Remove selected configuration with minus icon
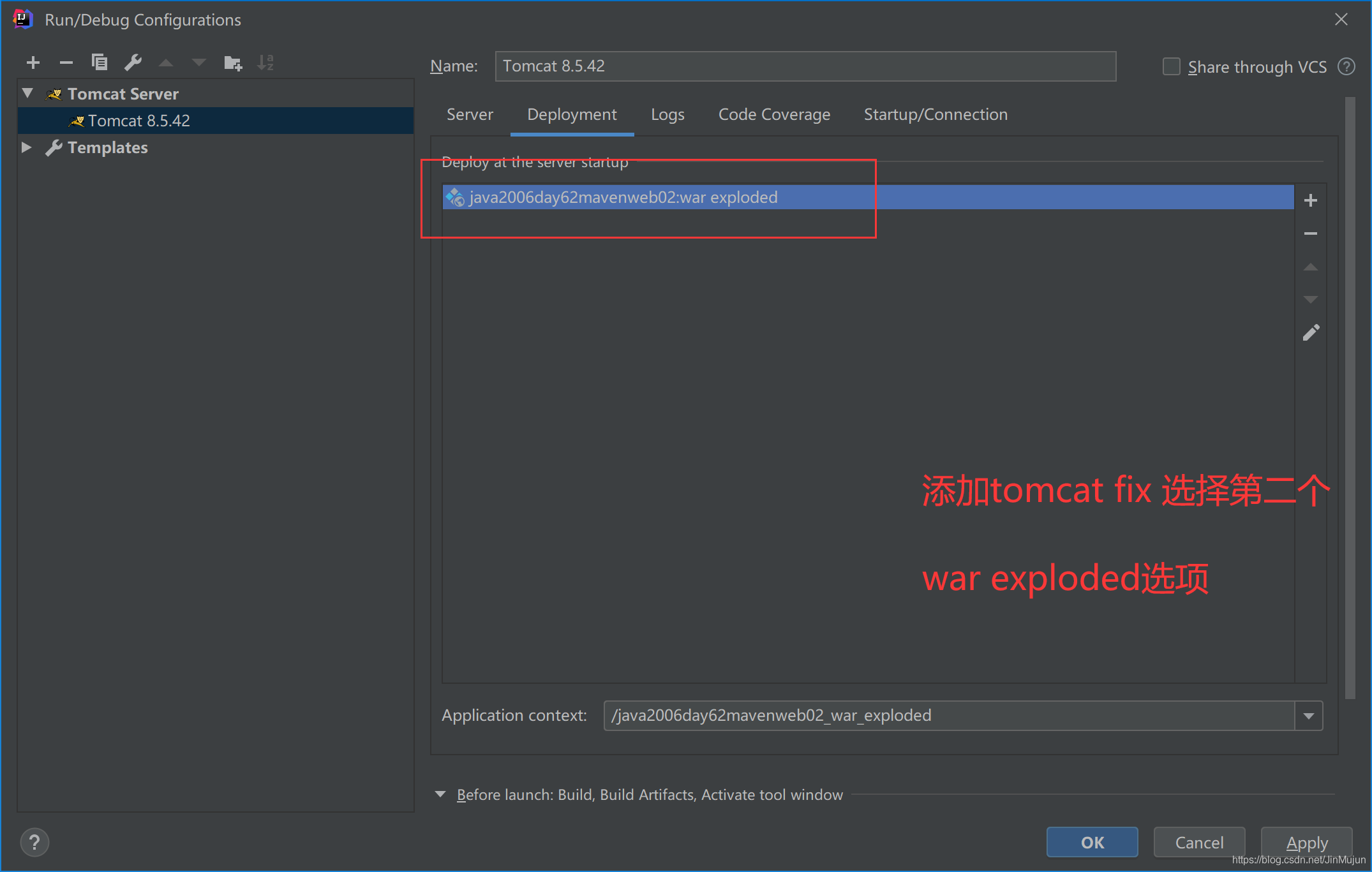This screenshot has width=1372, height=872. point(66,63)
